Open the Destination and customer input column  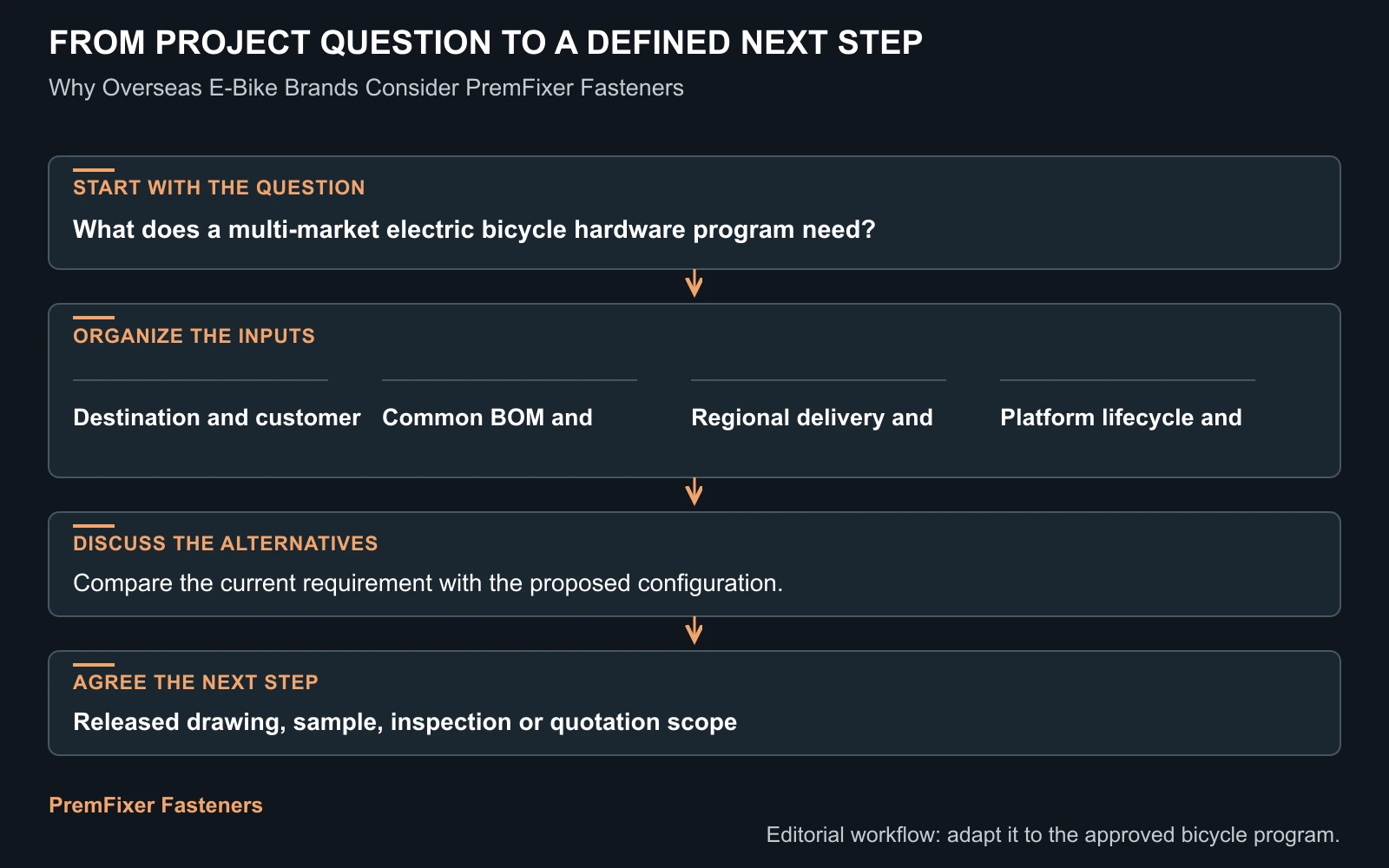[x=216, y=418]
